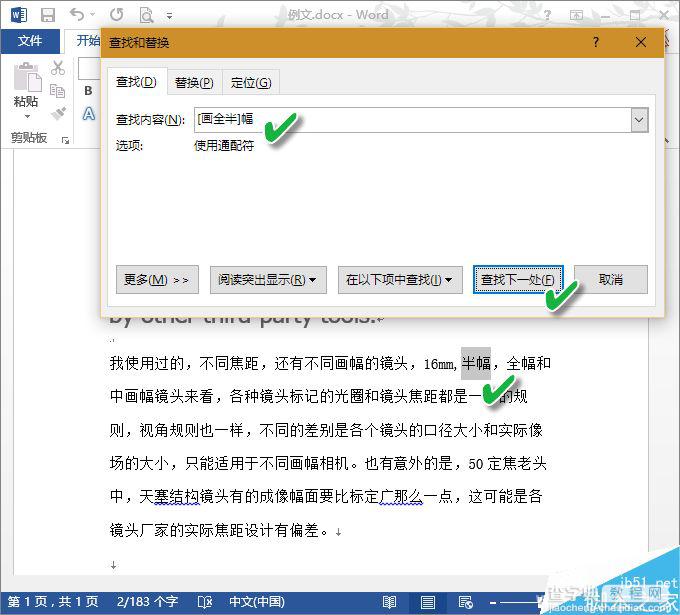Switch to Web Layout view icon
The image size is (680, 615).
point(465,602)
